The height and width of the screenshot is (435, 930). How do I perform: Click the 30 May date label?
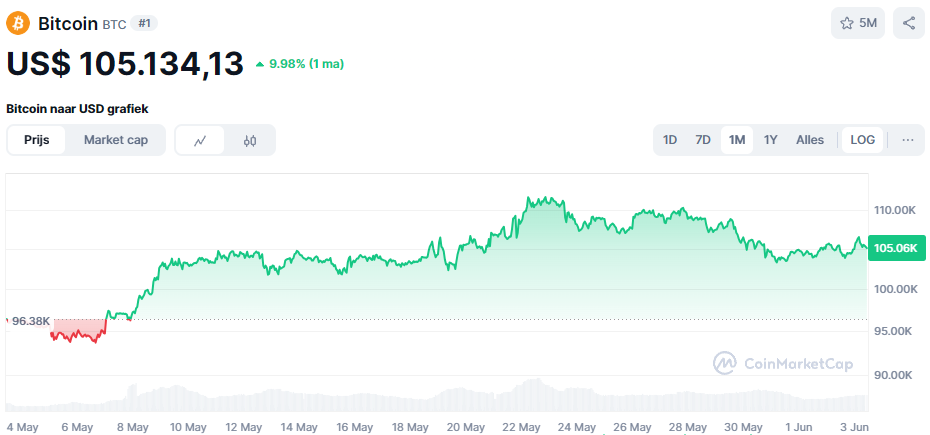[x=743, y=427]
